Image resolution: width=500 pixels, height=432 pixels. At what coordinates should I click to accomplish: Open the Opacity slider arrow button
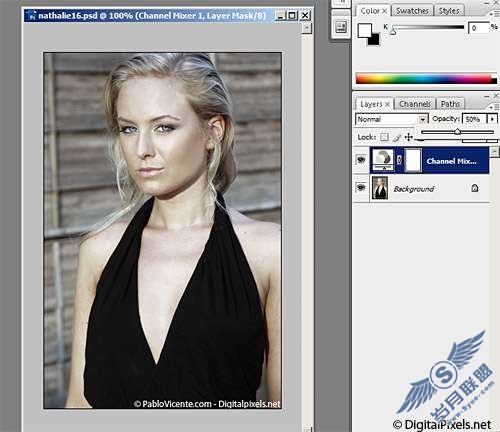(492, 119)
